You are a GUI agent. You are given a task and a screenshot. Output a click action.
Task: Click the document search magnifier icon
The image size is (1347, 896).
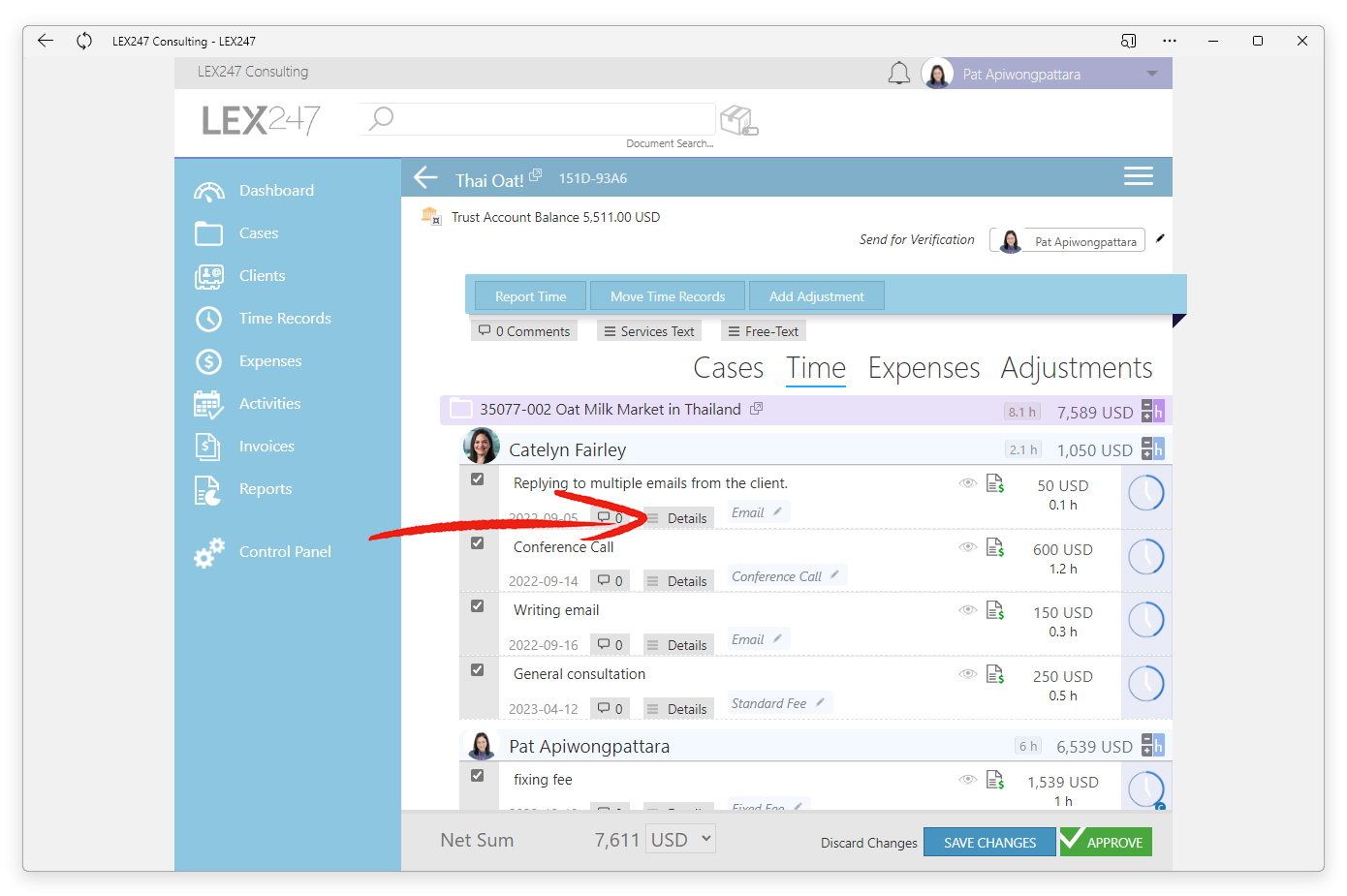[x=382, y=118]
